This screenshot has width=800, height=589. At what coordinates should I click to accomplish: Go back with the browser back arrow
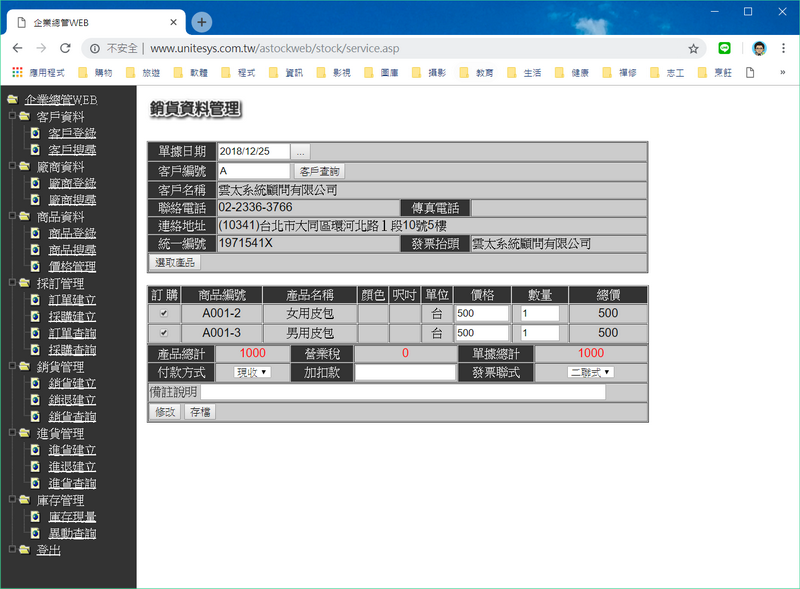(x=17, y=48)
